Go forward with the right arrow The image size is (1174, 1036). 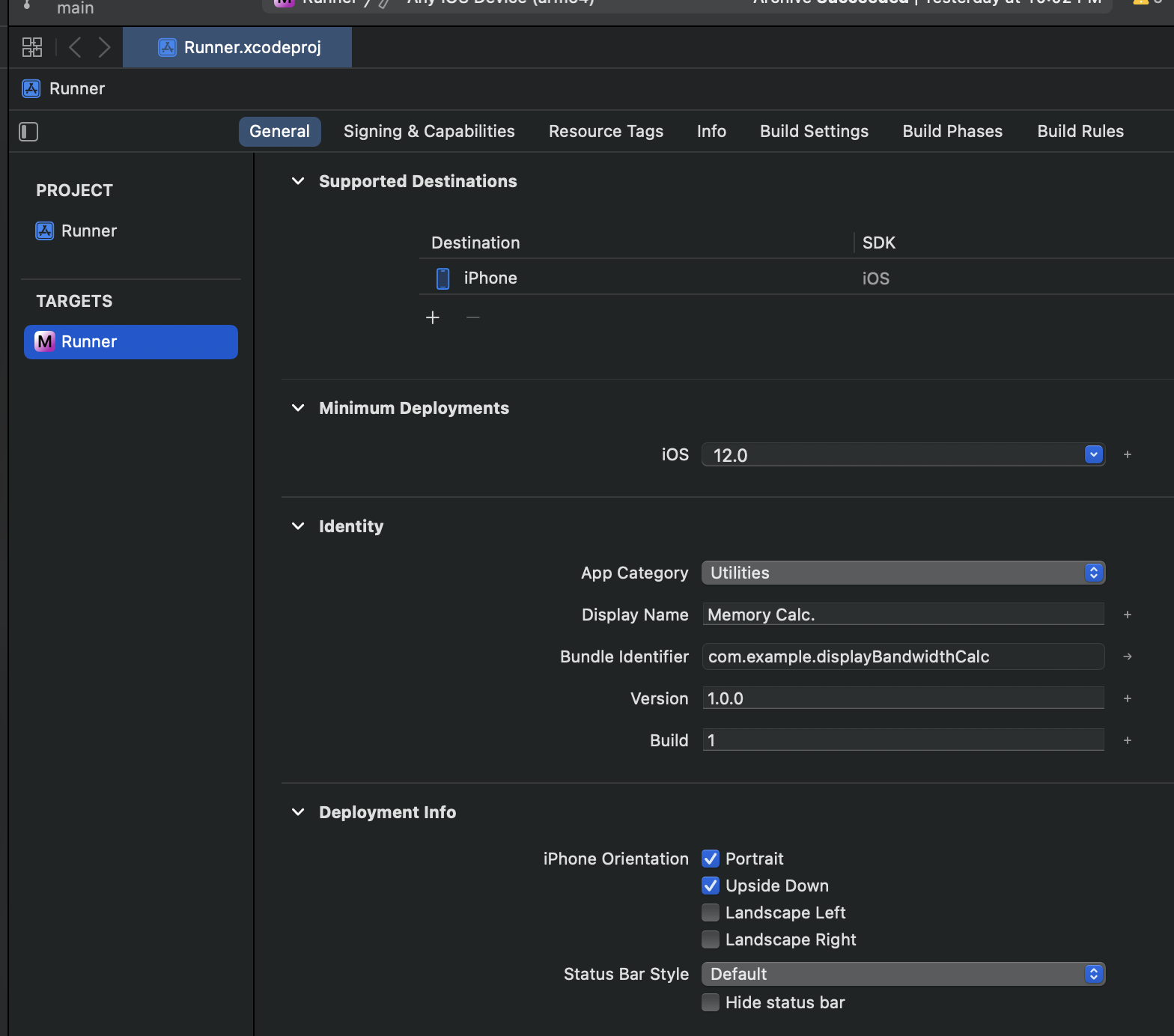click(104, 47)
